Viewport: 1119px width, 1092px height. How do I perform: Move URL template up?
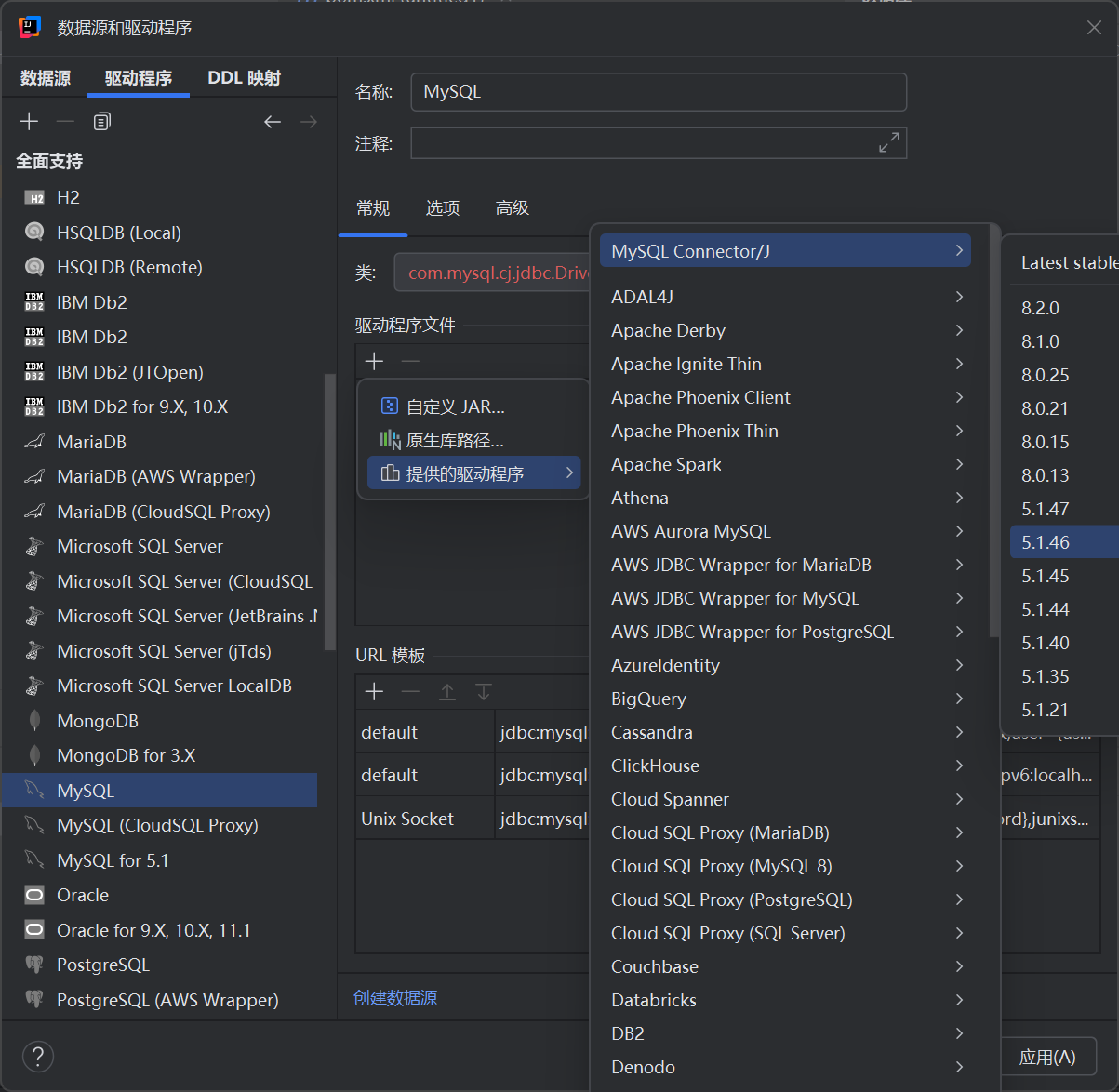click(x=447, y=692)
